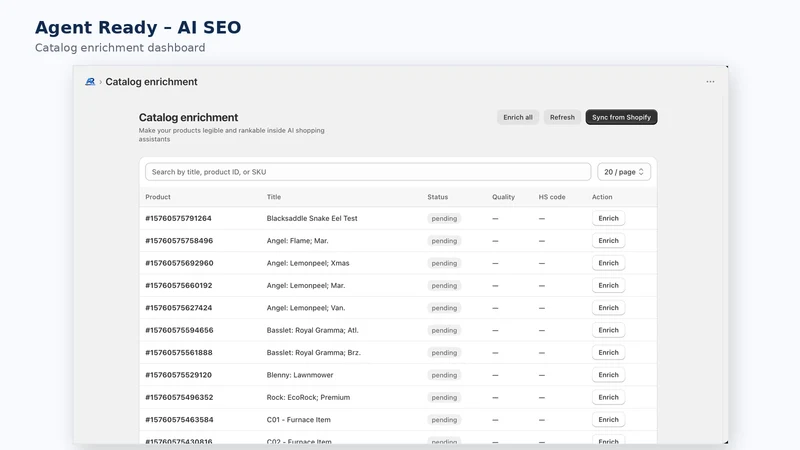Click pending badge for Rock: EcoRock; Premium

[x=444, y=397]
